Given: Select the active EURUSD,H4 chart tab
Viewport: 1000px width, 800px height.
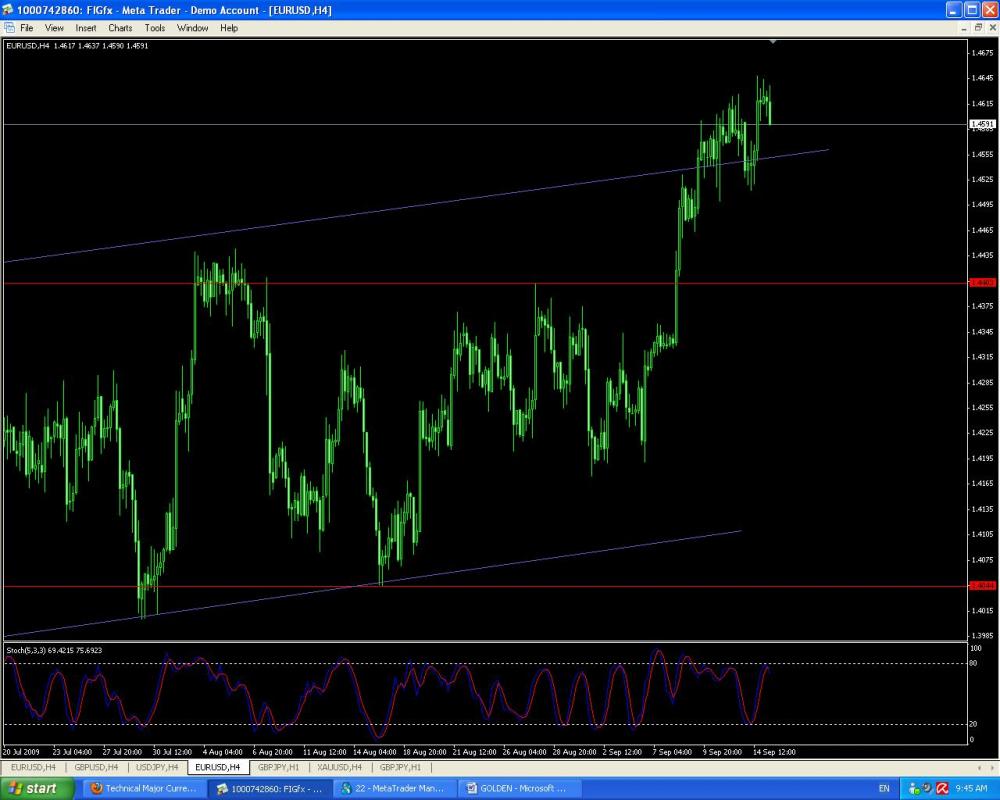Looking at the screenshot, I should [217, 767].
